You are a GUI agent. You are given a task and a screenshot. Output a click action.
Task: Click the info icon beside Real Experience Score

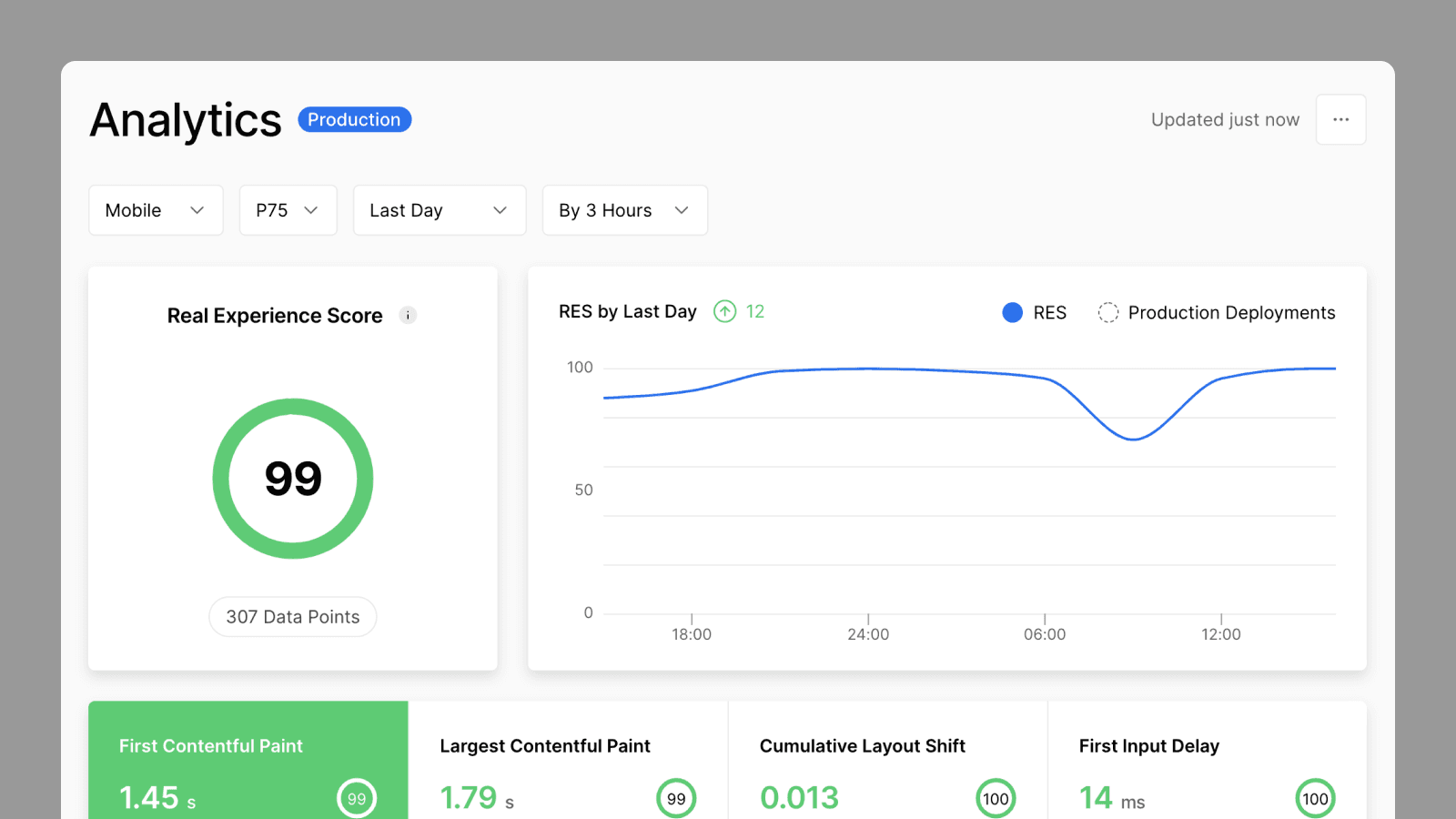click(408, 316)
